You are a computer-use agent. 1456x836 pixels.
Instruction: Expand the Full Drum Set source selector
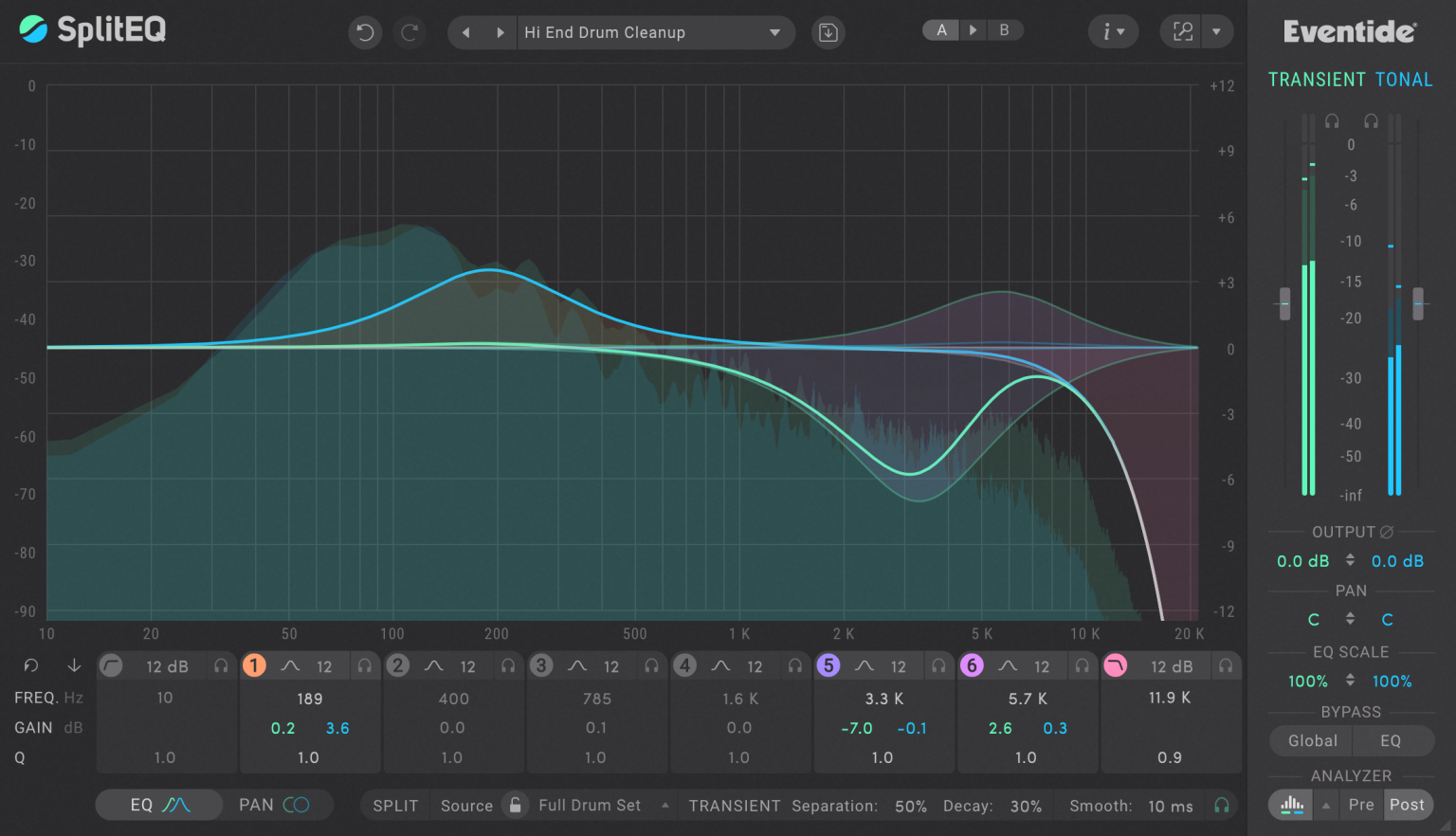(x=666, y=804)
